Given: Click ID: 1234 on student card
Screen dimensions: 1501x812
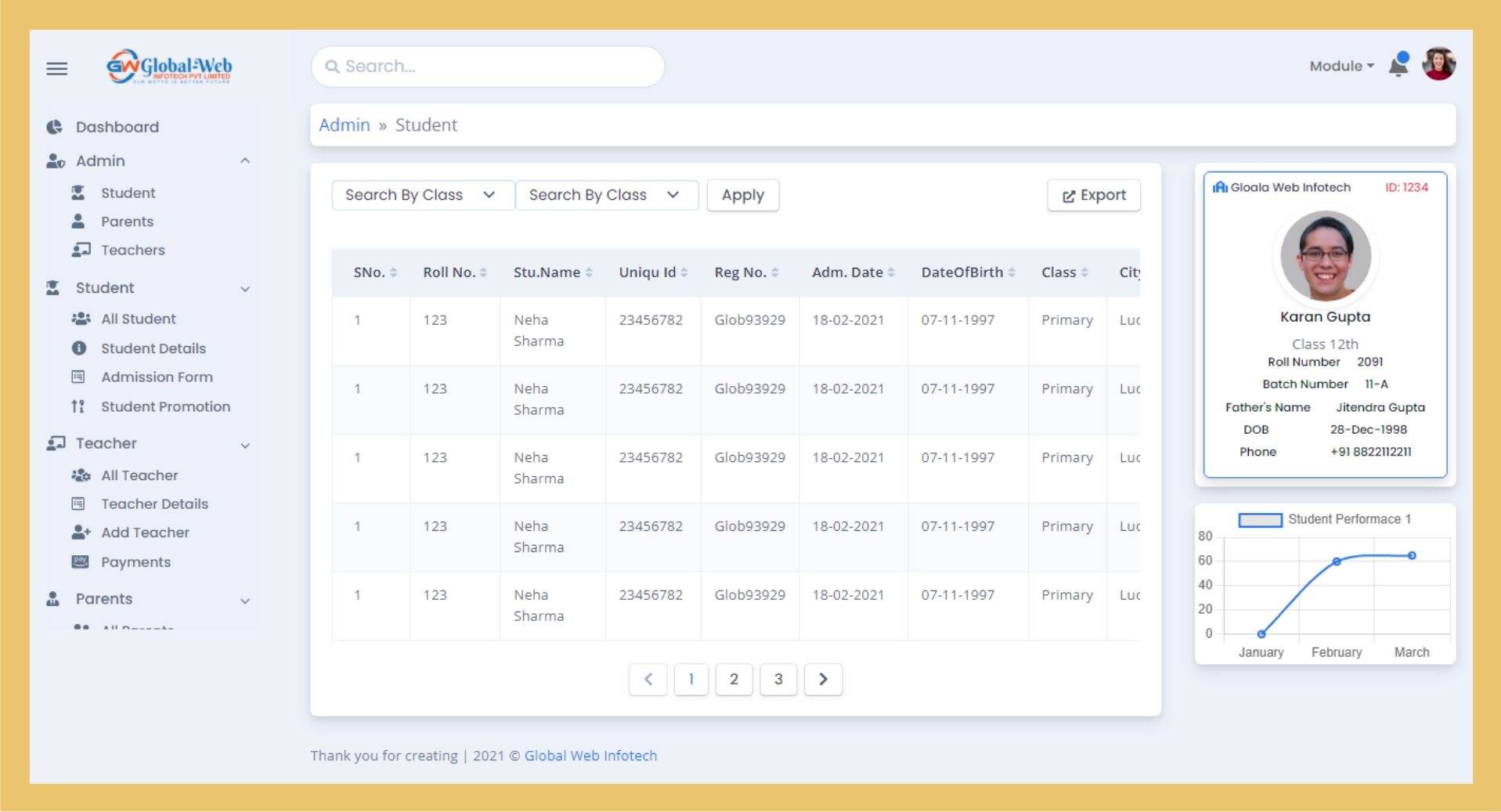Looking at the screenshot, I should click(1406, 187).
